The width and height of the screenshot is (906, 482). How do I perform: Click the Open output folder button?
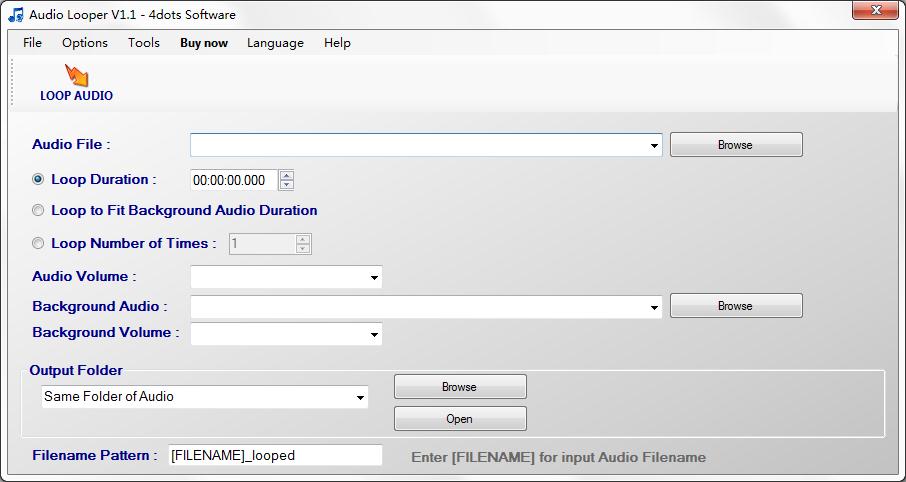[459, 419]
